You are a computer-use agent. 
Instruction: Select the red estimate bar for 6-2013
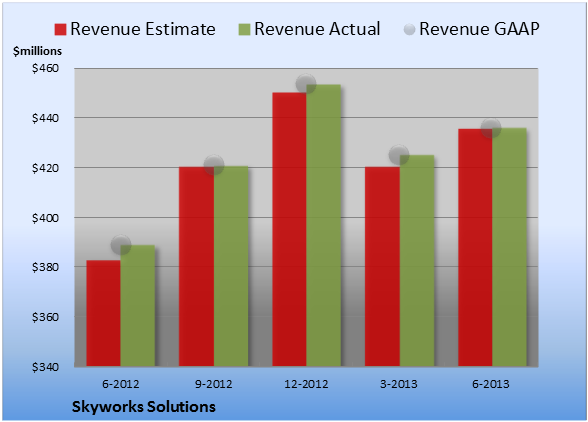(x=475, y=248)
